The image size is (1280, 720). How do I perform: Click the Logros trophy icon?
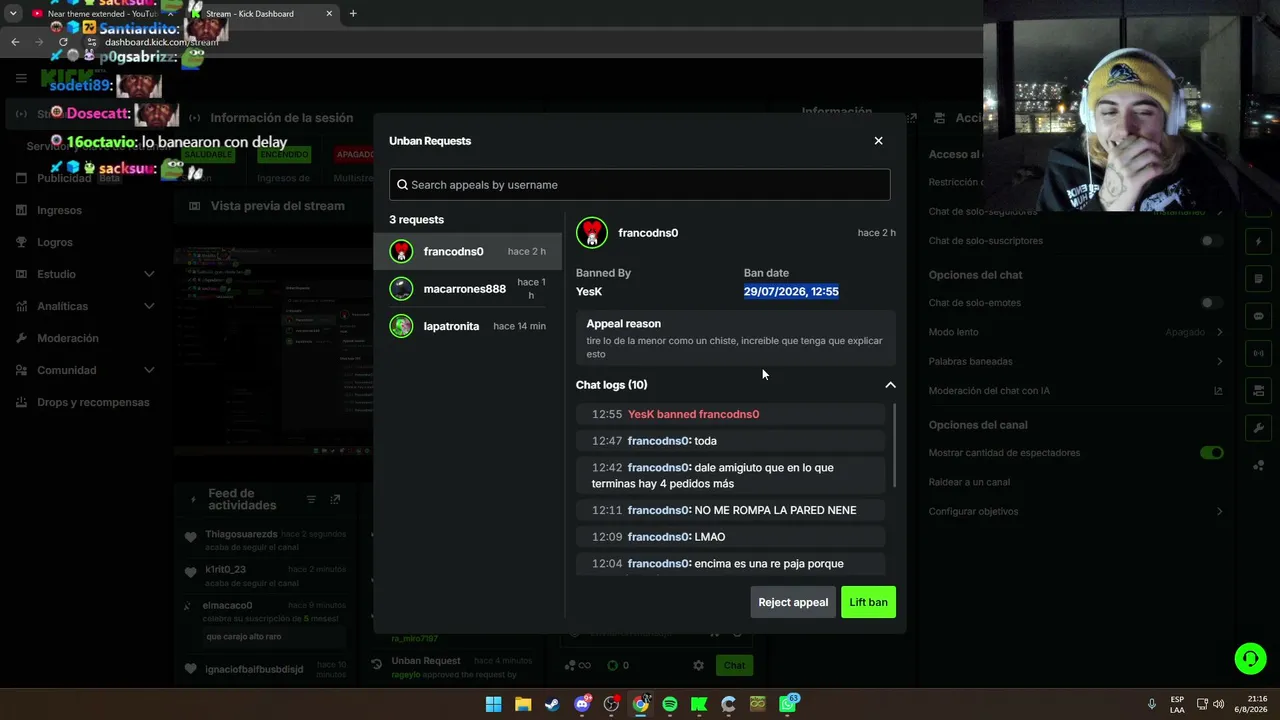[x=21, y=242]
